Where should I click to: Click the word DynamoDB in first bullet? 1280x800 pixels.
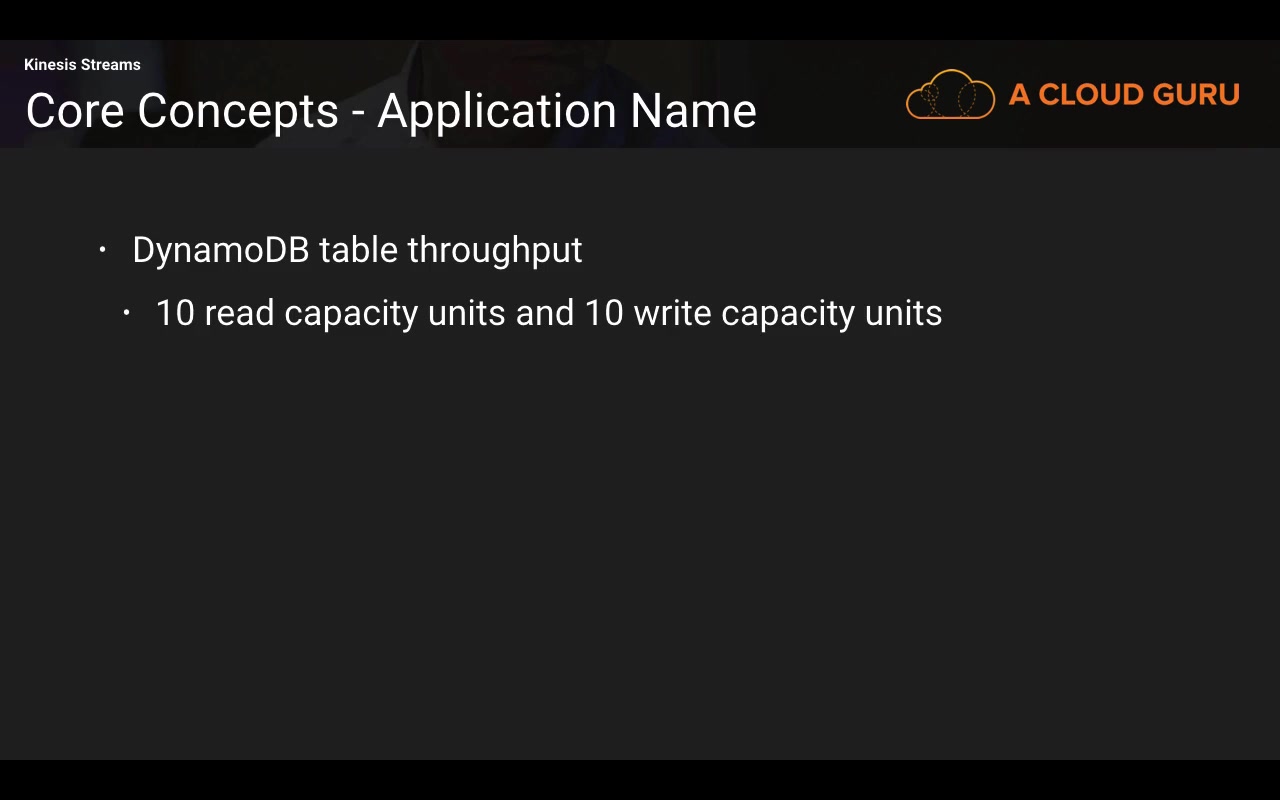tap(220, 250)
